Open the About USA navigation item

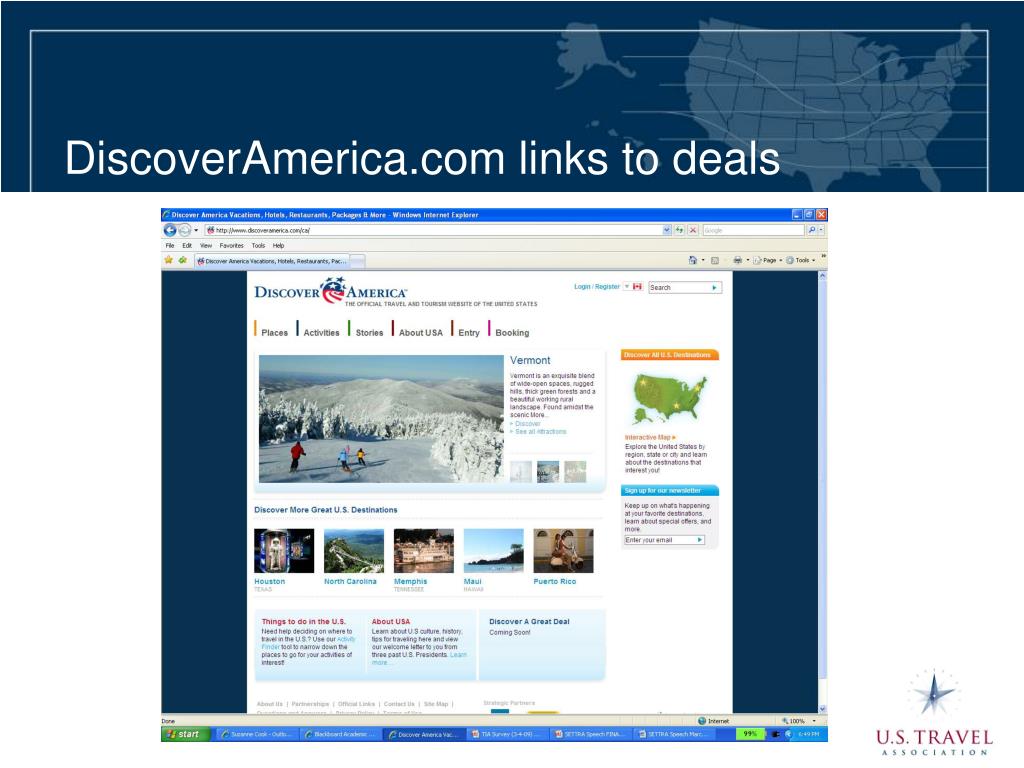click(x=421, y=332)
